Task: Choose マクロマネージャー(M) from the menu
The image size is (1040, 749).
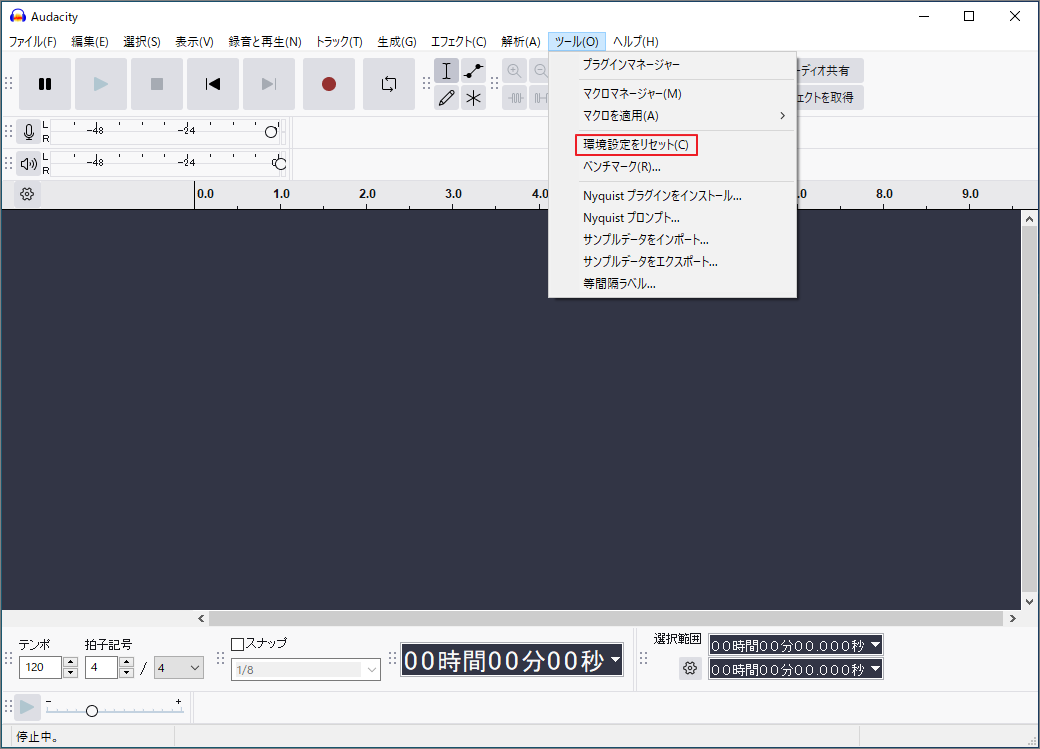Action: [673, 94]
